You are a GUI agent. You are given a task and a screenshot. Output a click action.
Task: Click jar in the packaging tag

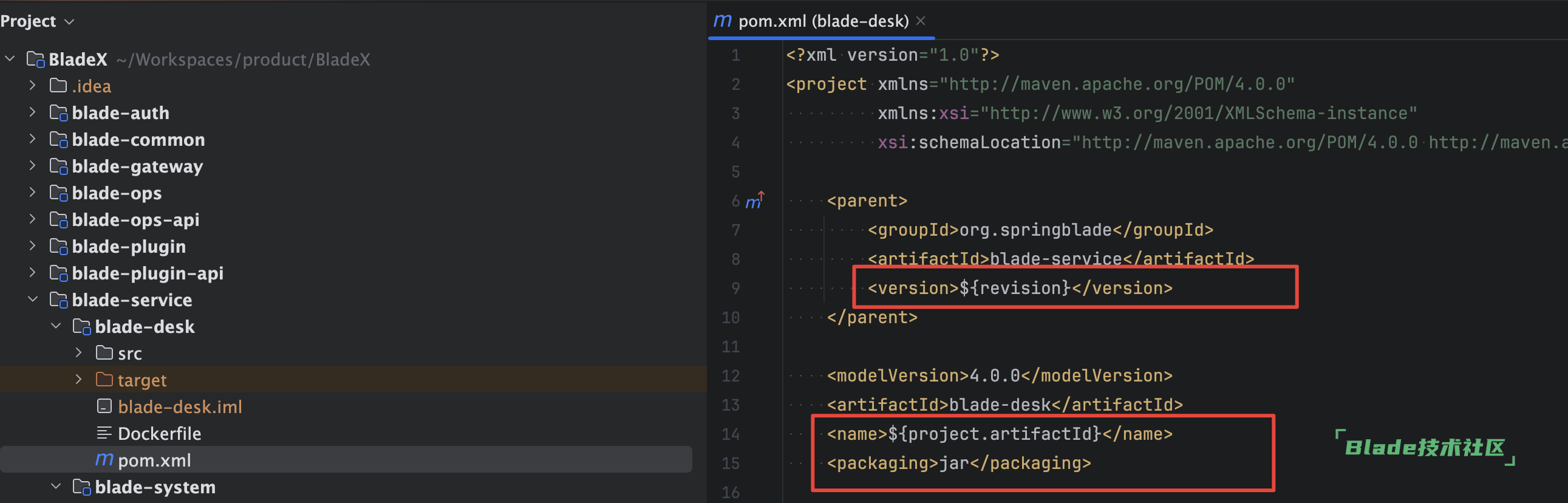tap(954, 464)
